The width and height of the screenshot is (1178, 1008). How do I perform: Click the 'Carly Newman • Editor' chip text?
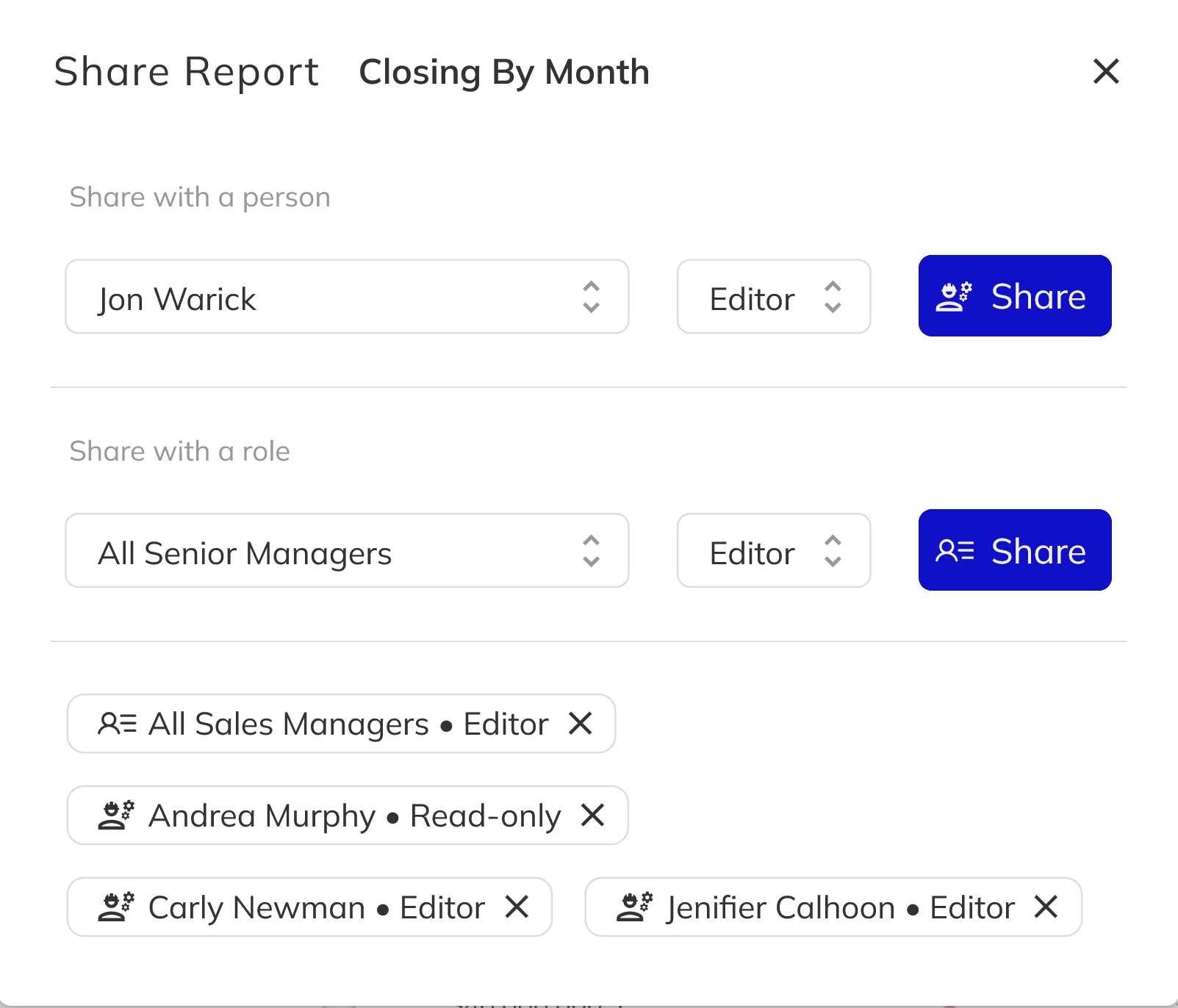click(x=317, y=907)
